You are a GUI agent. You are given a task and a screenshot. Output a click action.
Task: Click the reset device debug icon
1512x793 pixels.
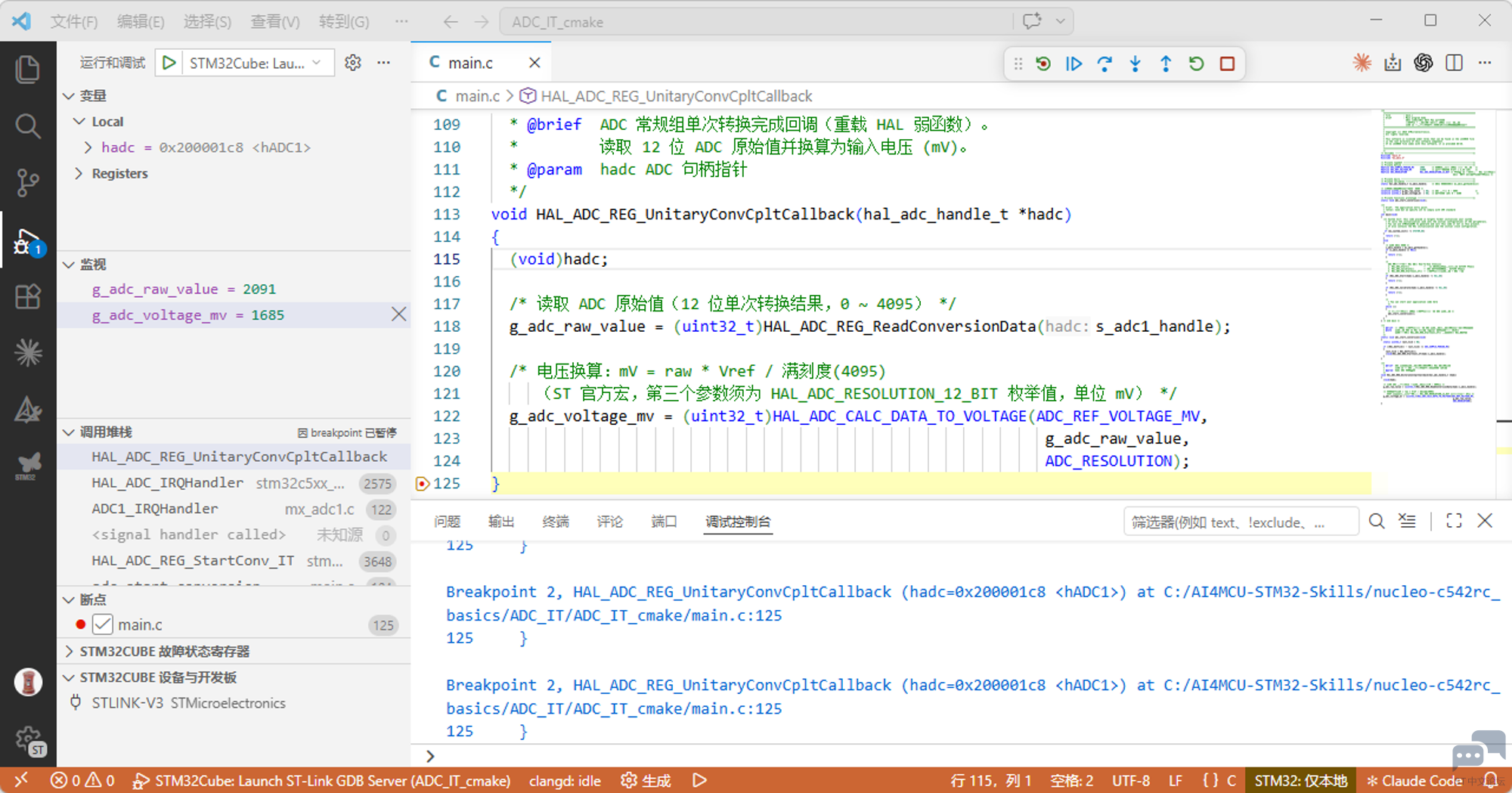point(1043,64)
